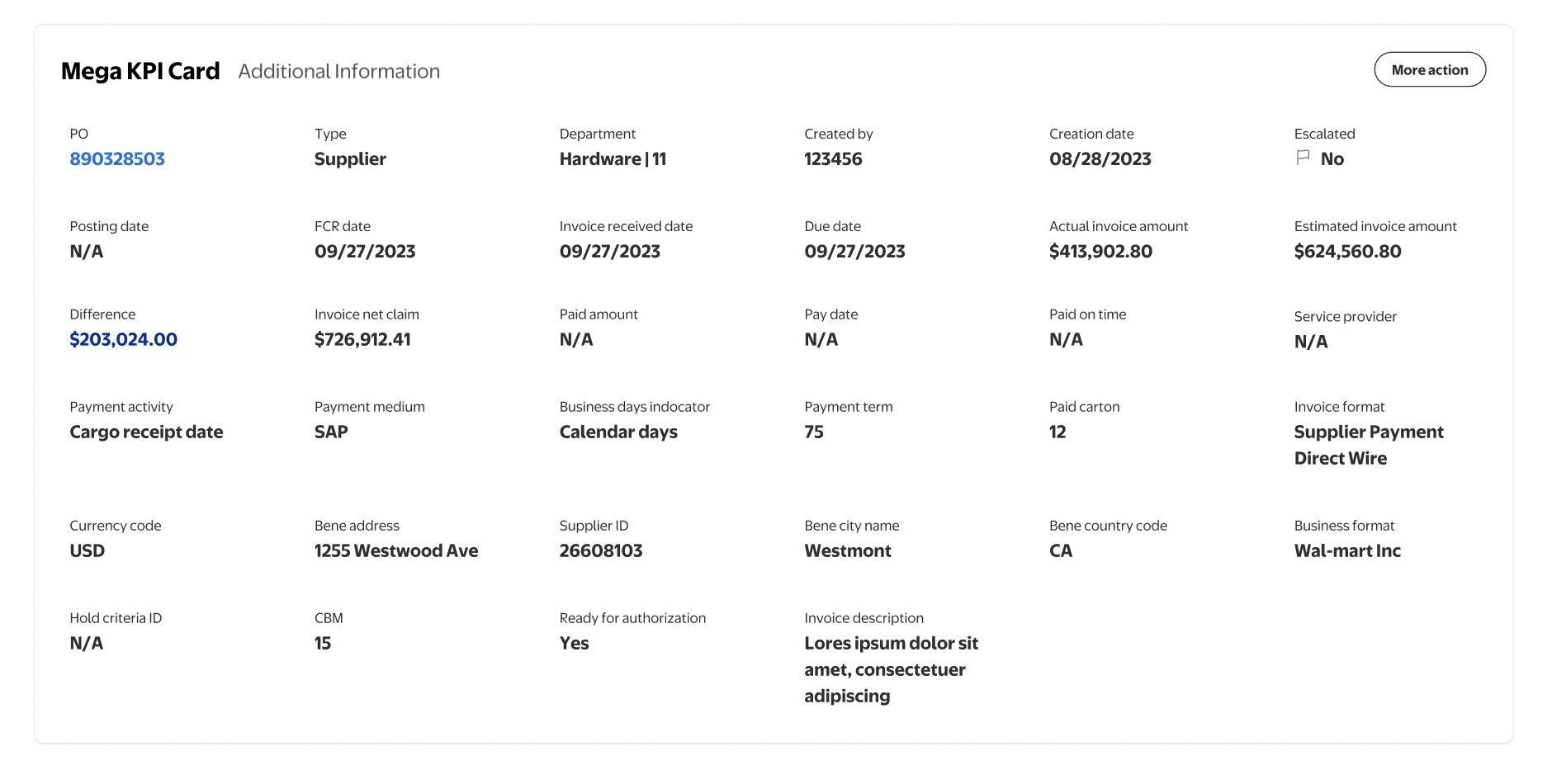The width and height of the screenshot is (1552, 784).
Task: Click the Escalated flag icon
Action: pyautogui.click(x=1303, y=158)
